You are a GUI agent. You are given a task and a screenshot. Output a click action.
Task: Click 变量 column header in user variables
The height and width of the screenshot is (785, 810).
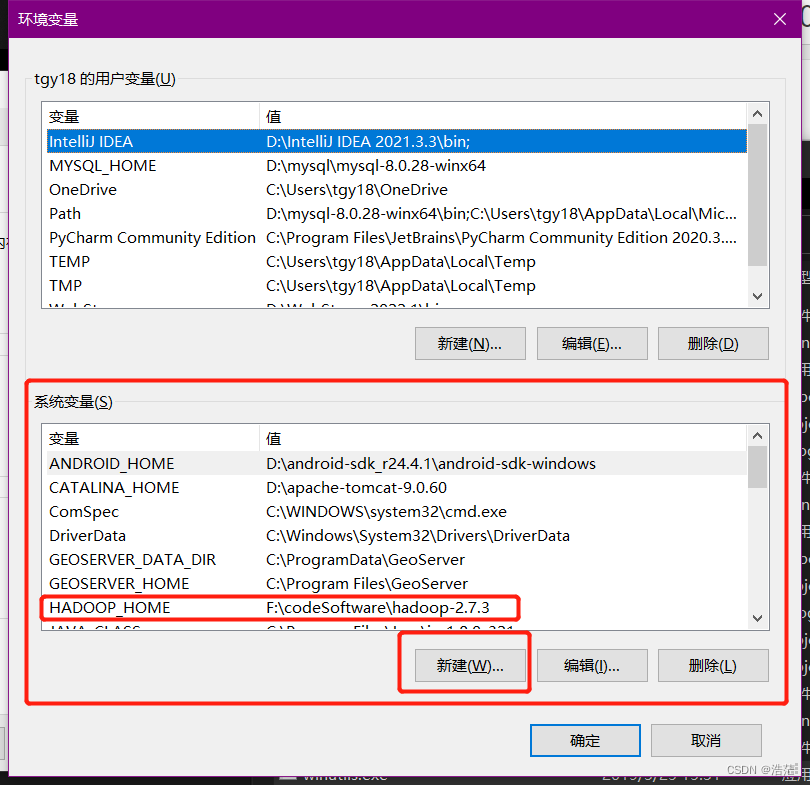coord(152,117)
